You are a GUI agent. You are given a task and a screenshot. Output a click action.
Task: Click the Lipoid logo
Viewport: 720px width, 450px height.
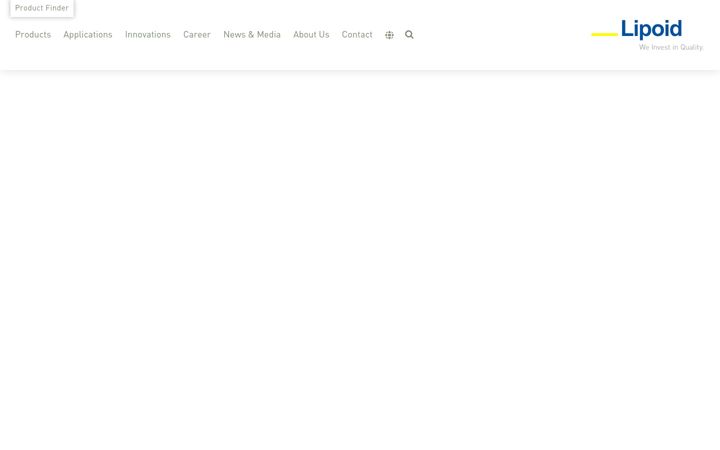[647, 35]
